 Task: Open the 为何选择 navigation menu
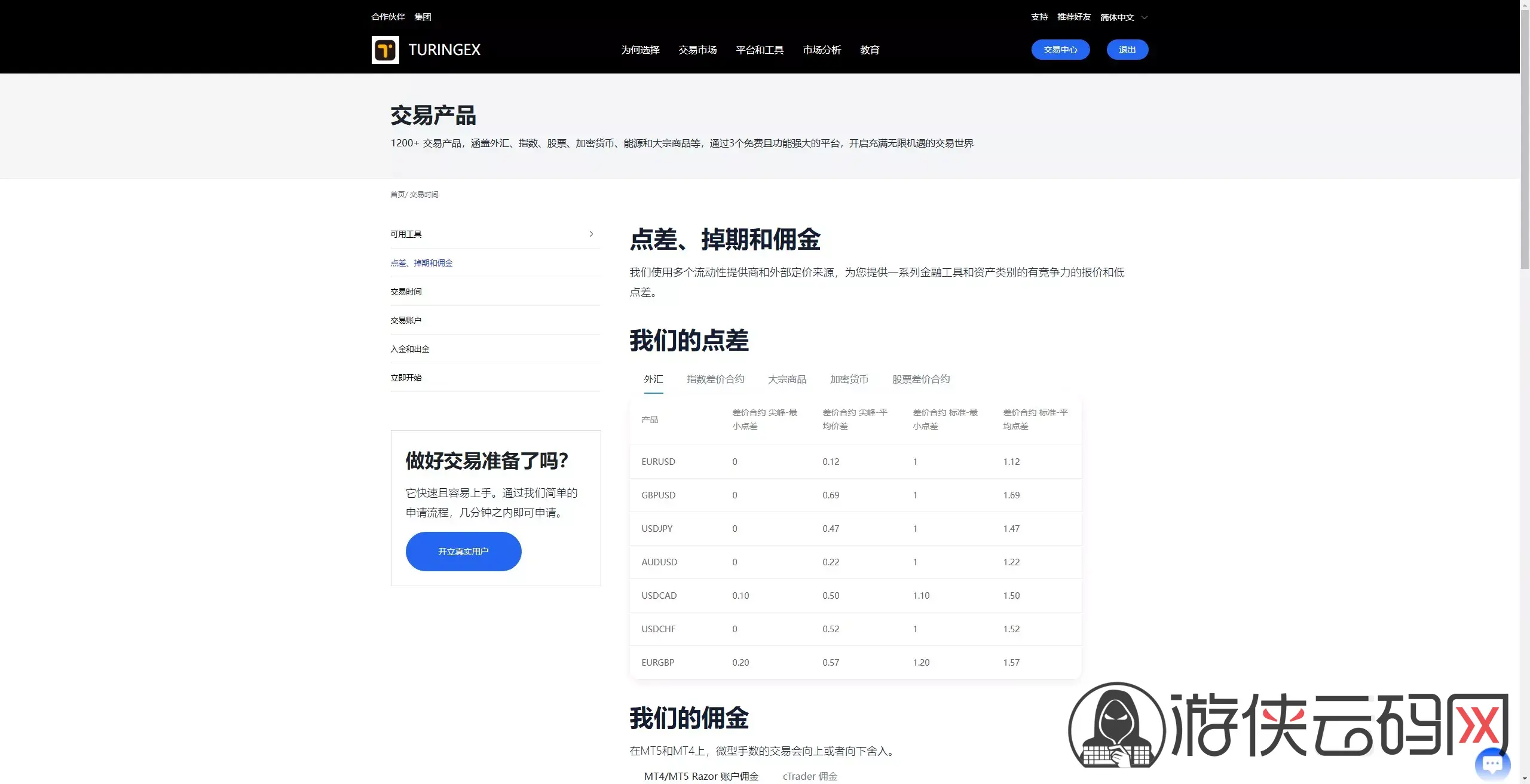click(640, 50)
